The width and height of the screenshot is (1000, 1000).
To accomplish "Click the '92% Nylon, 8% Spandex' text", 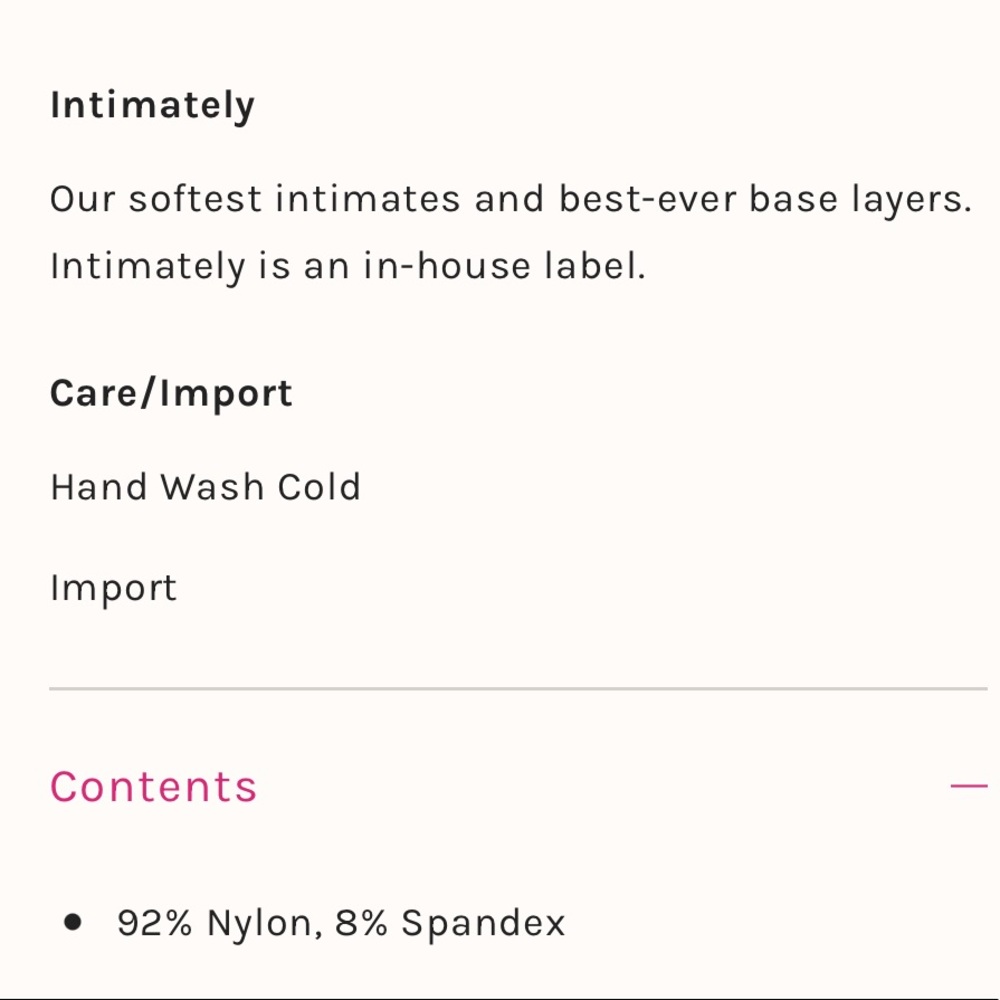I will [x=340, y=922].
